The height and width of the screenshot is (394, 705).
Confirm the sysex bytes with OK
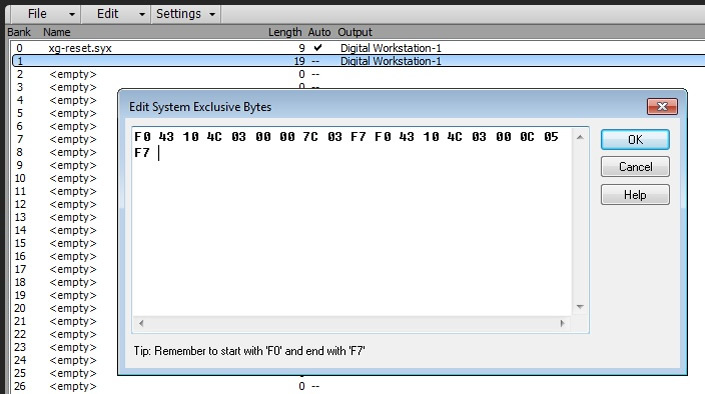(x=635, y=139)
